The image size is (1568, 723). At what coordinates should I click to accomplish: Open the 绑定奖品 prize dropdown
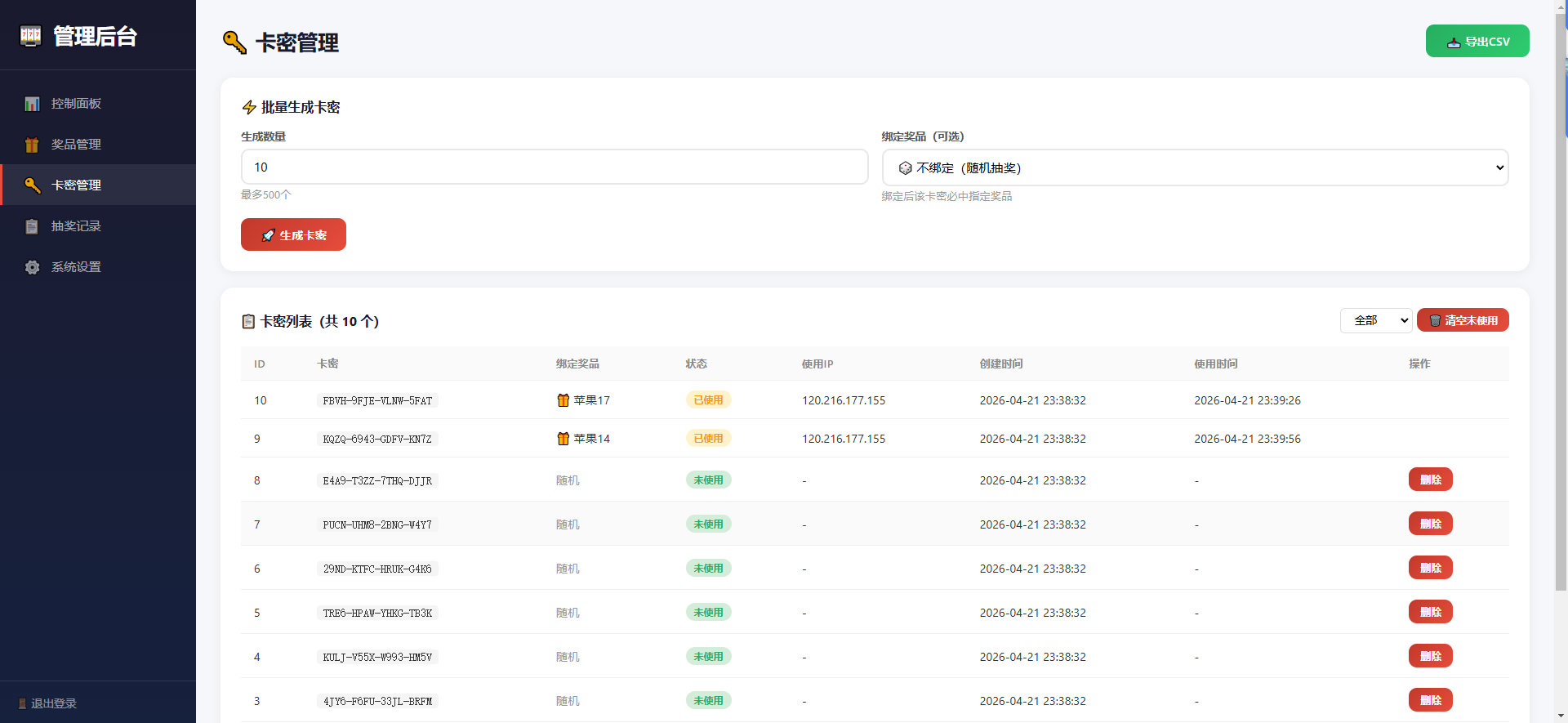pos(1194,167)
